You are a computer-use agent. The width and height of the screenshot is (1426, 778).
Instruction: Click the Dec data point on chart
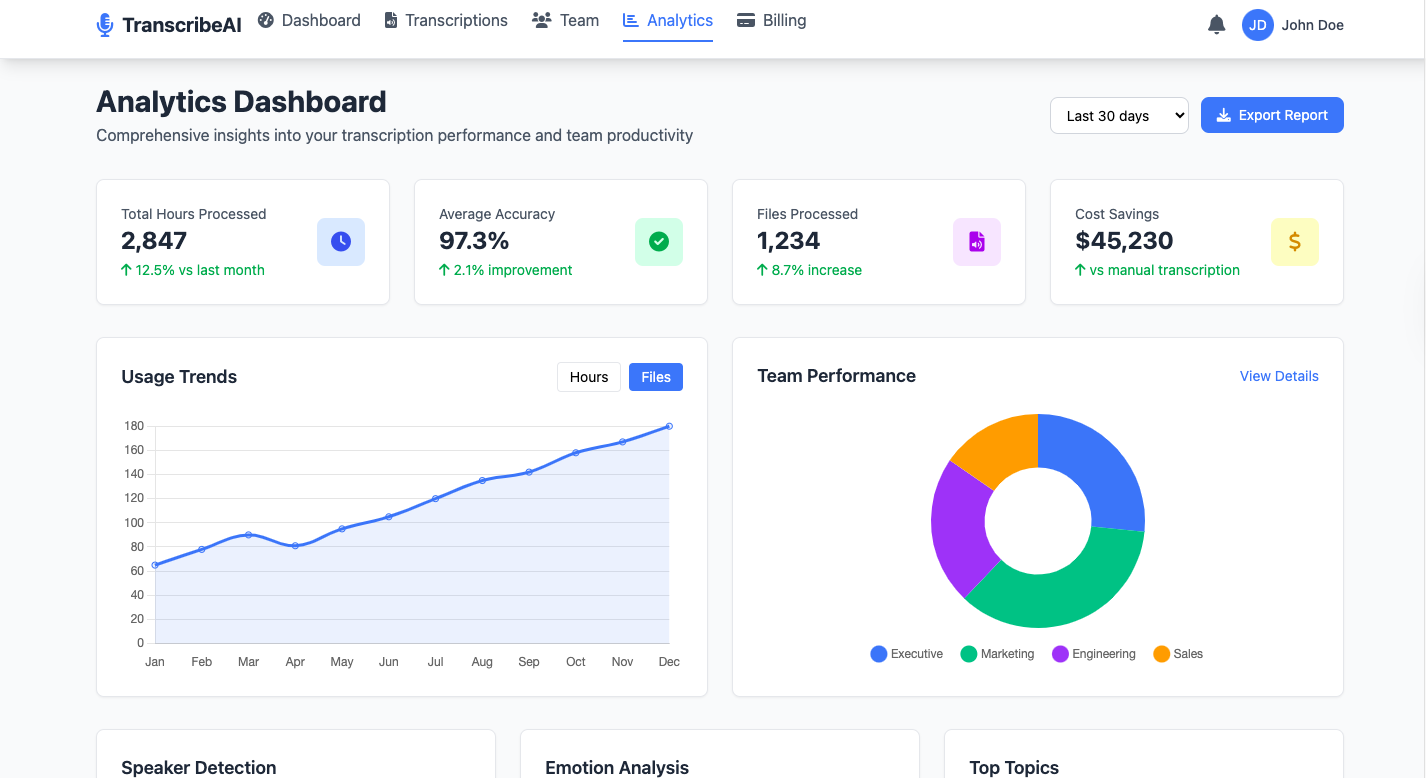click(669, 426)
